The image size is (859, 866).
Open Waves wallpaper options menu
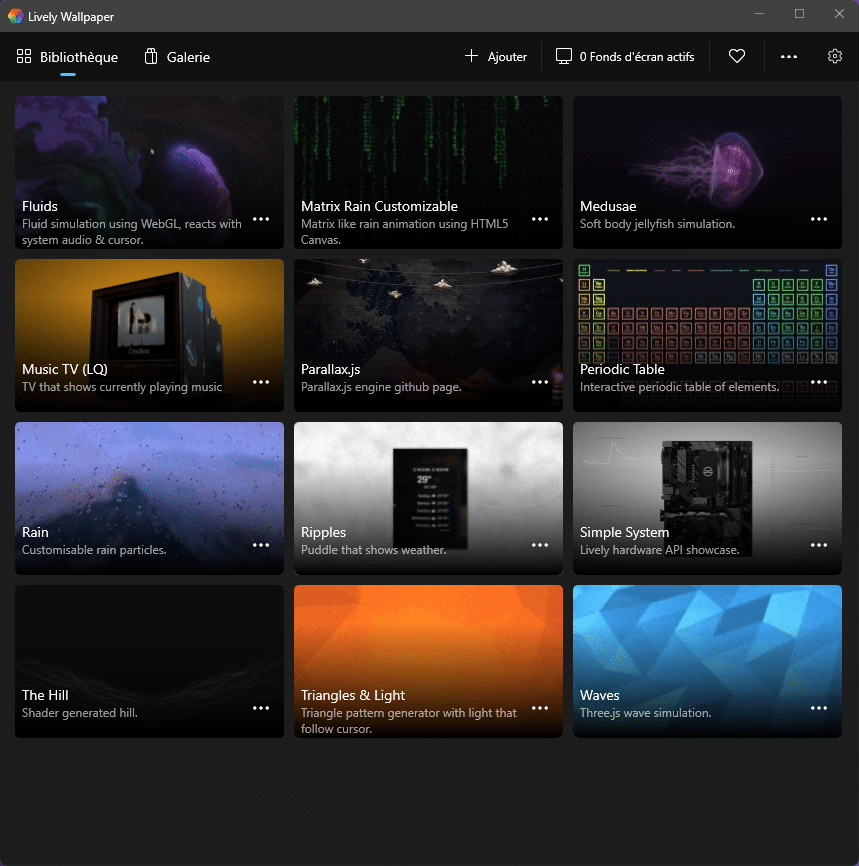pyautogui.click(x=819, y=708)
